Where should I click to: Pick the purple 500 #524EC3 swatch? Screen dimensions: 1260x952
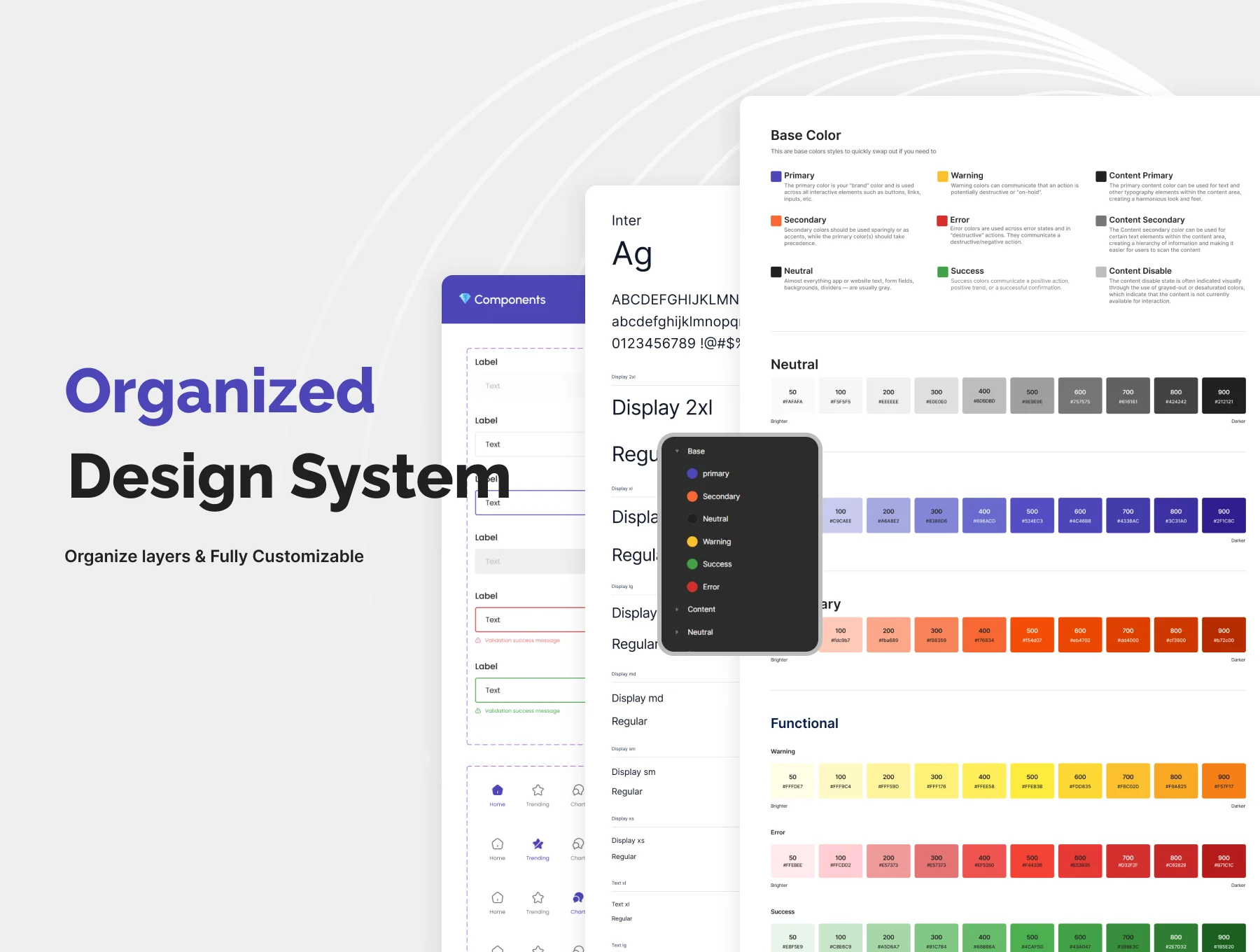(1032, 515)
